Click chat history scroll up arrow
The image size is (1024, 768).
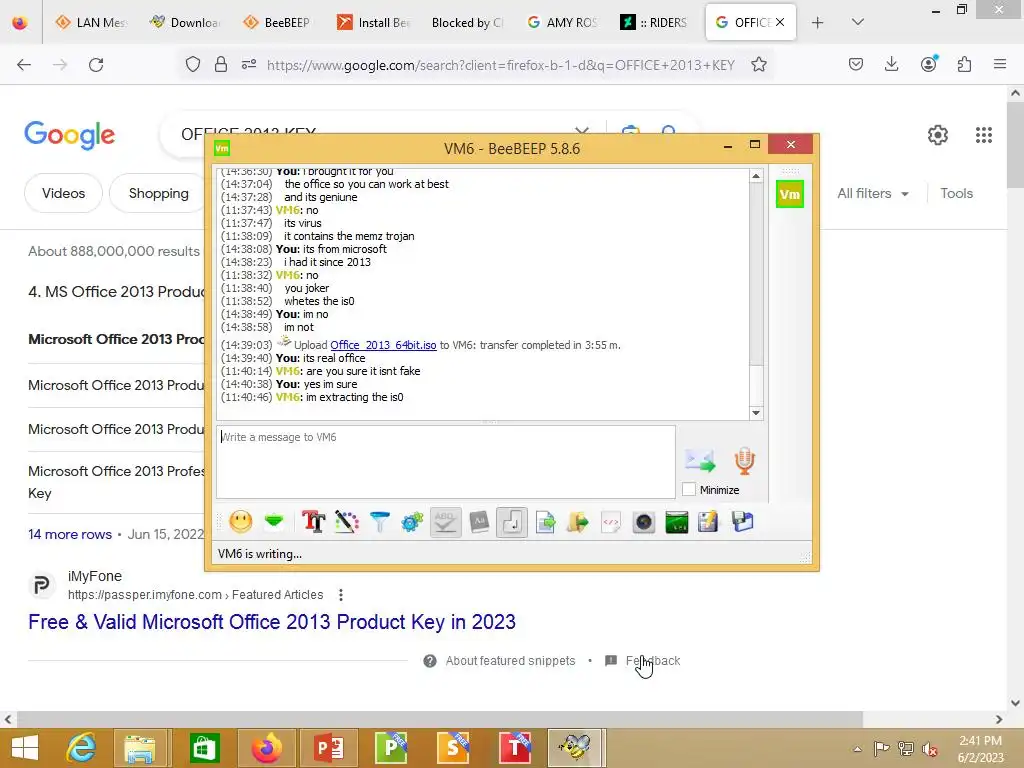click(756, 176)
